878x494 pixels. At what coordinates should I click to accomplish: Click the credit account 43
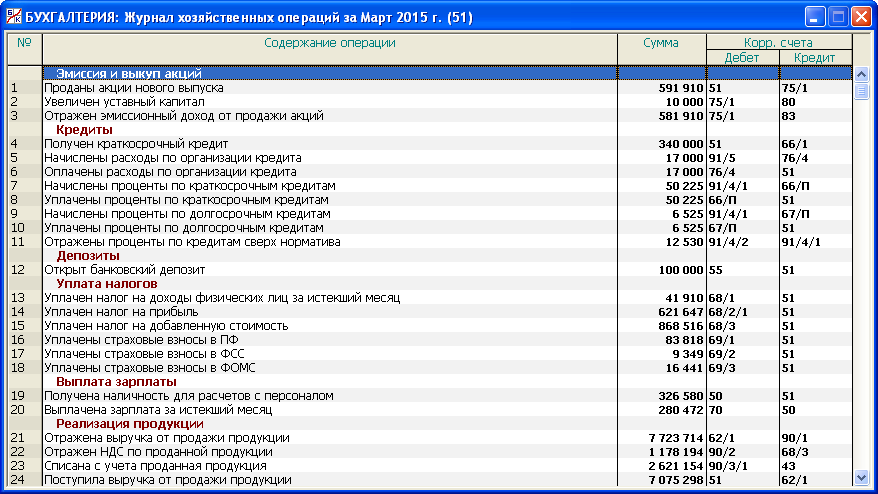788,466
